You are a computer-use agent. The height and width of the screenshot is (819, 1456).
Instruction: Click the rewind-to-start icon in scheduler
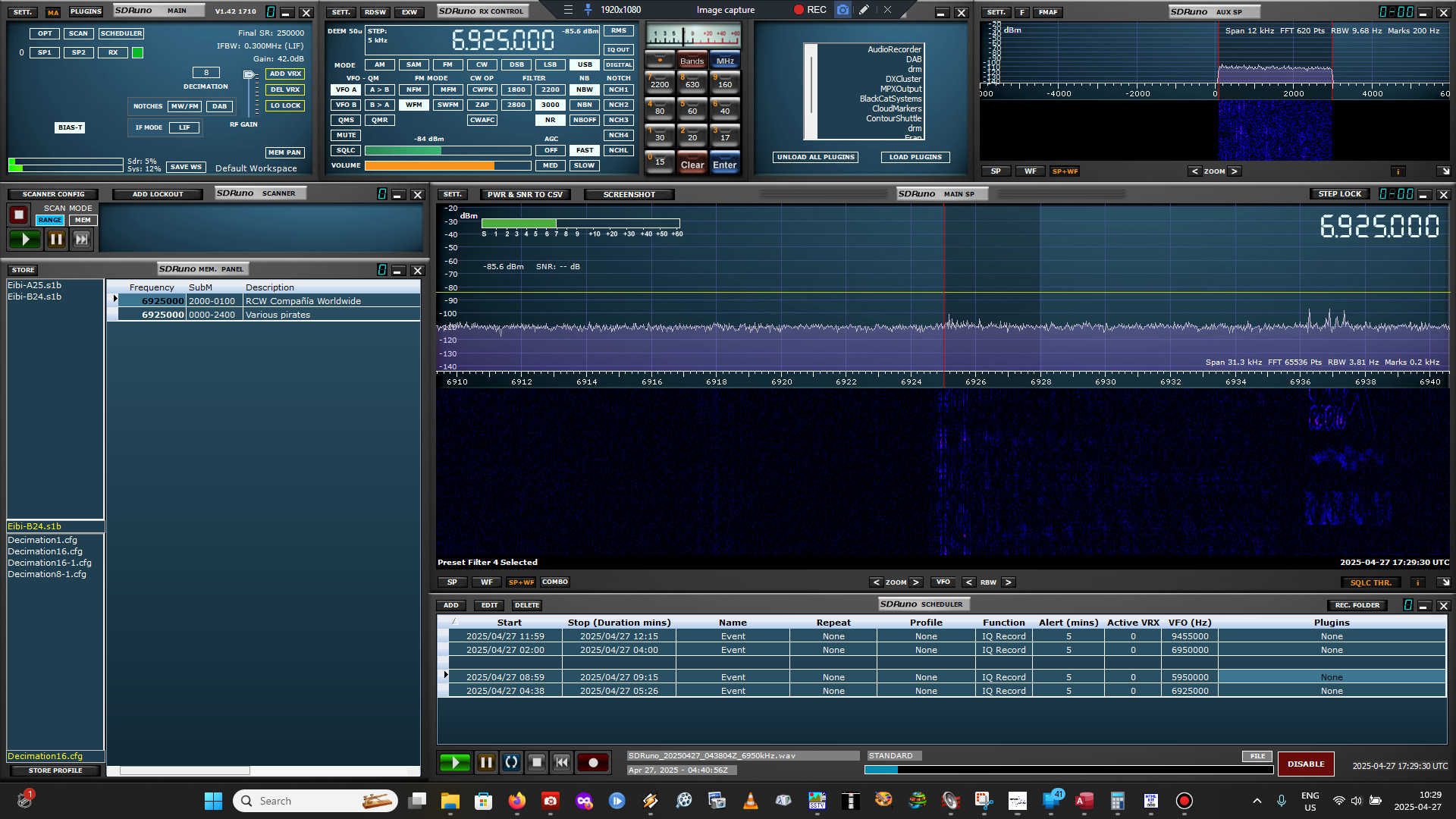(x=562, y=763)
